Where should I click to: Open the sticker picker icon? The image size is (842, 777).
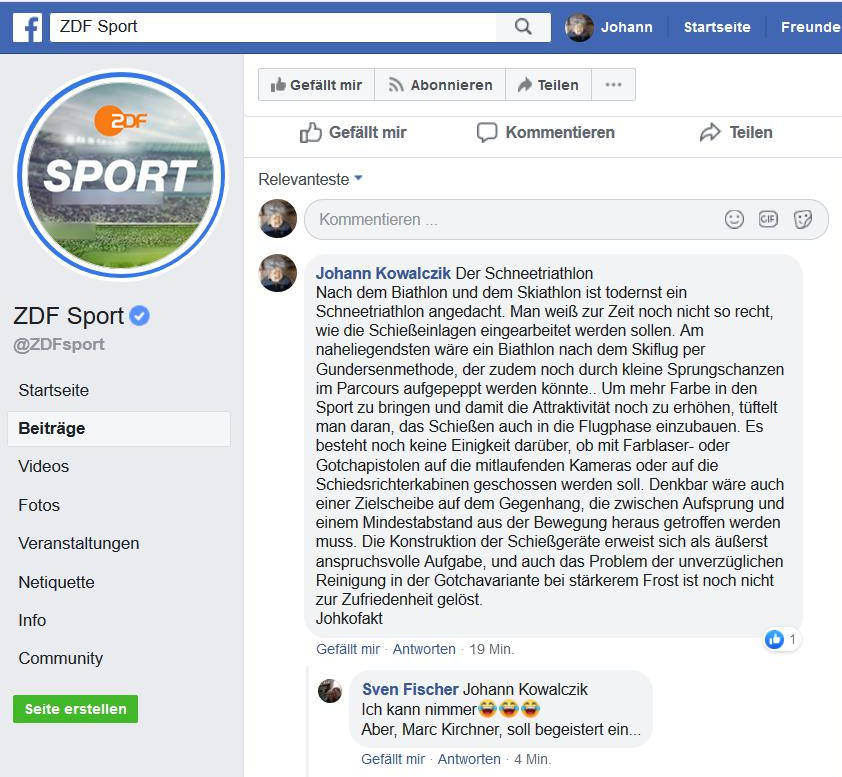point(803,219)
